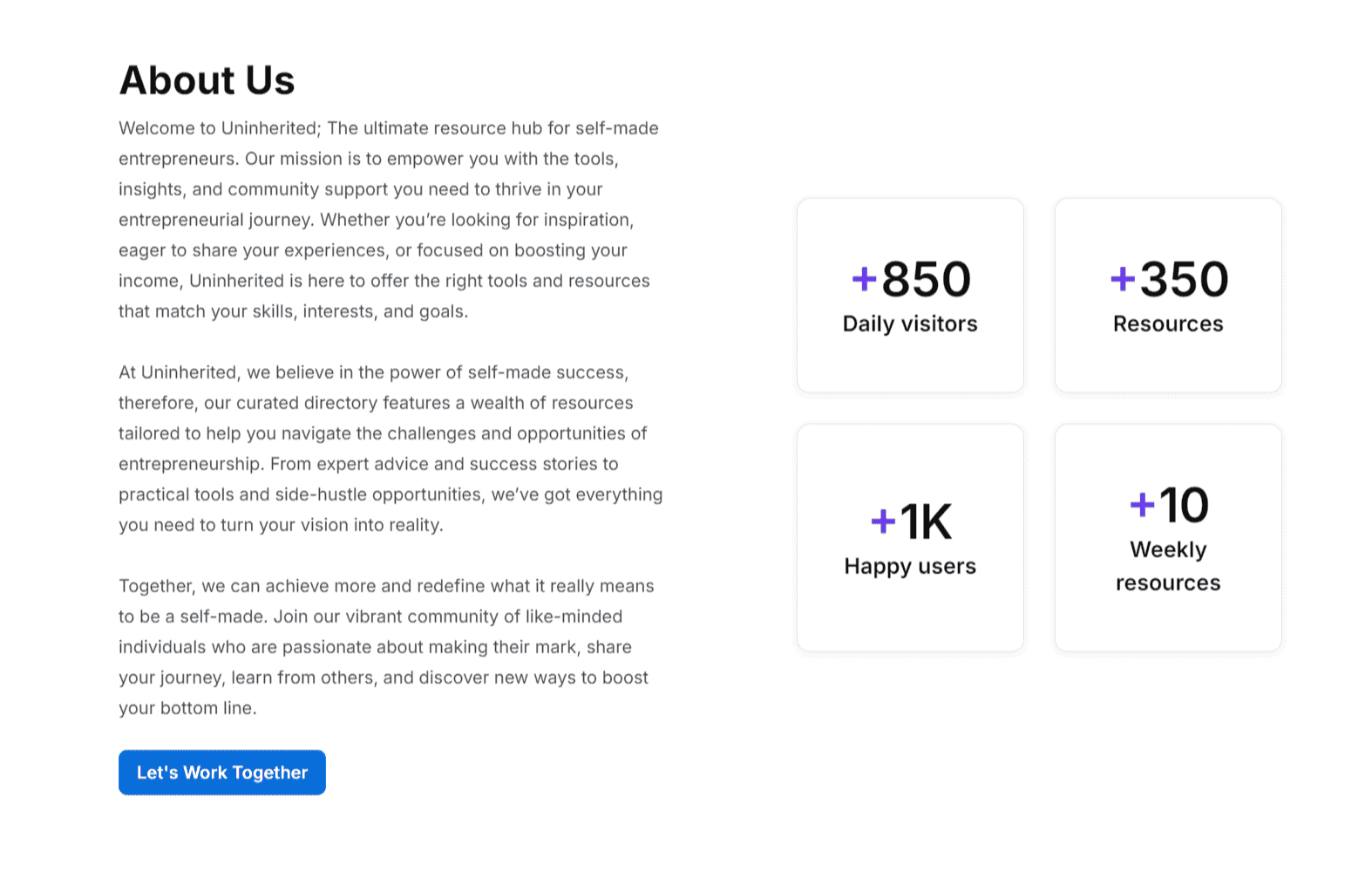Viewport: 1372px width, 872px height.
Task: Open the Resources stat card
Action: coord(1168,296)
